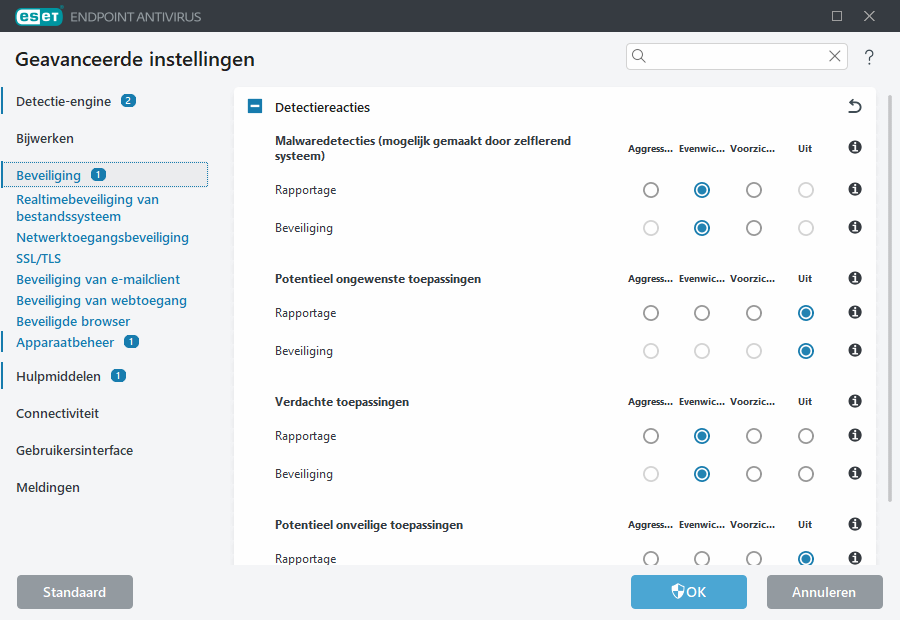Screen dimensions: 900x620
Task: Select the SSL/TLS submenu item
Action: (x=38, y=258)
